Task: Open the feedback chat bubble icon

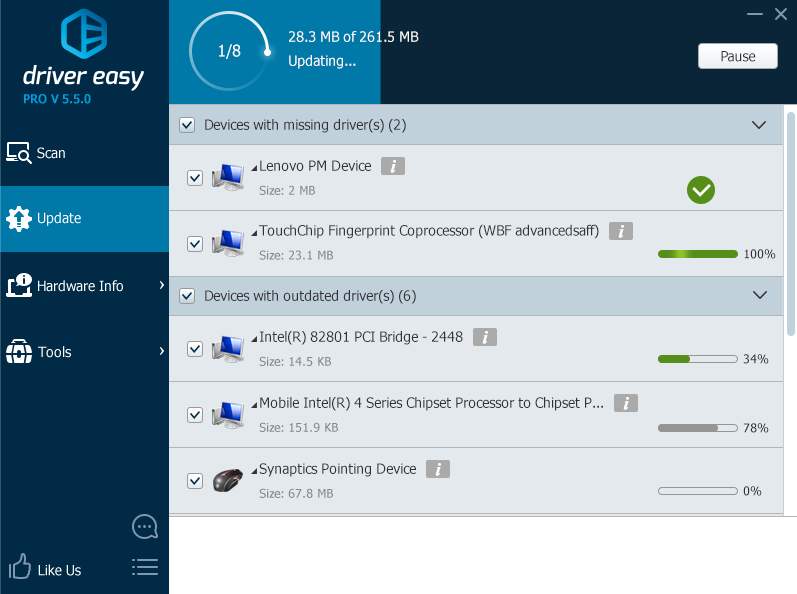Action: 145,526
